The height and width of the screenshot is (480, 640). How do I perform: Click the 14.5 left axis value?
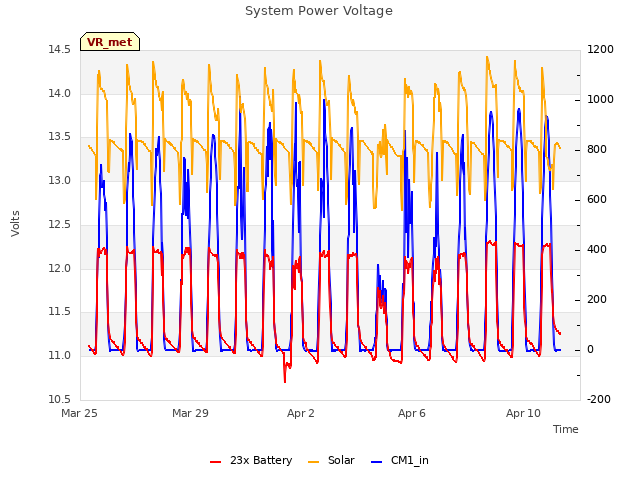[x=60, y=50]
